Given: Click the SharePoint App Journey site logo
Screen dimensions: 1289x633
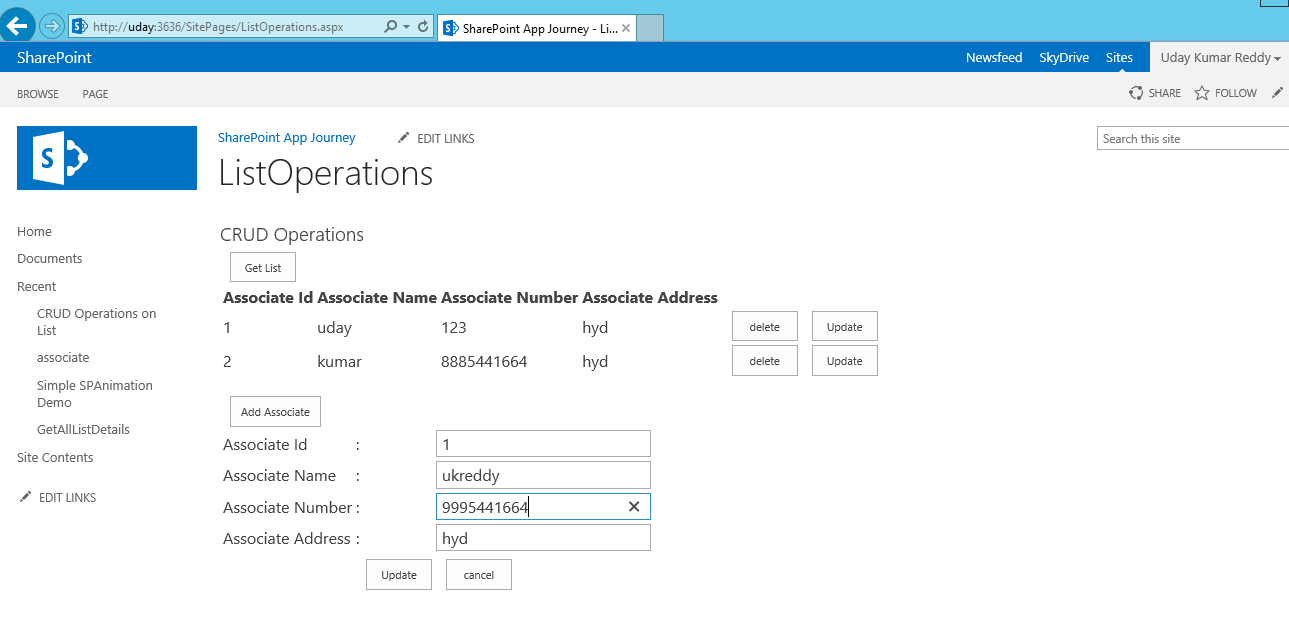Looking at the screenshot, I should point(106,158).
